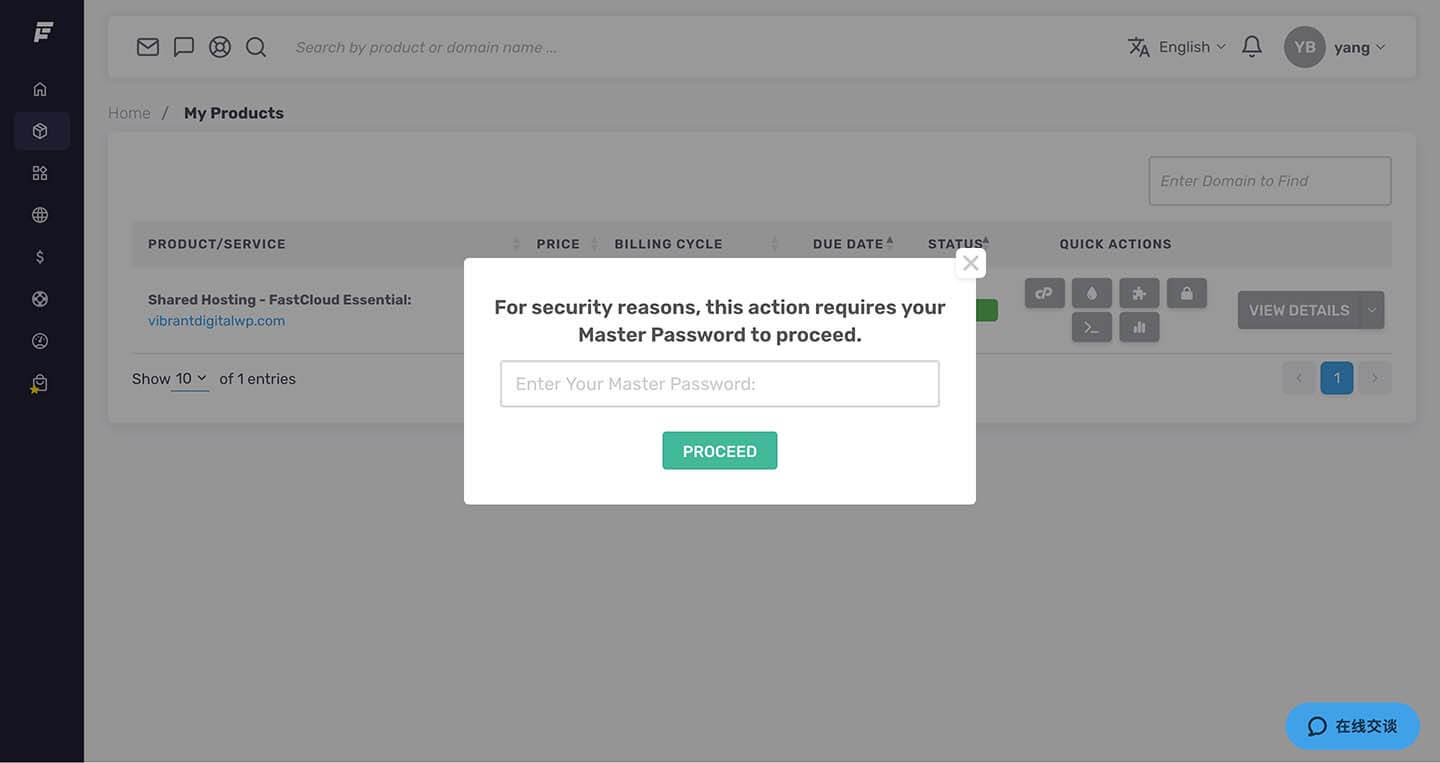
Task: Open the dollar billing icon in sidebar
Action: (40, 257)
